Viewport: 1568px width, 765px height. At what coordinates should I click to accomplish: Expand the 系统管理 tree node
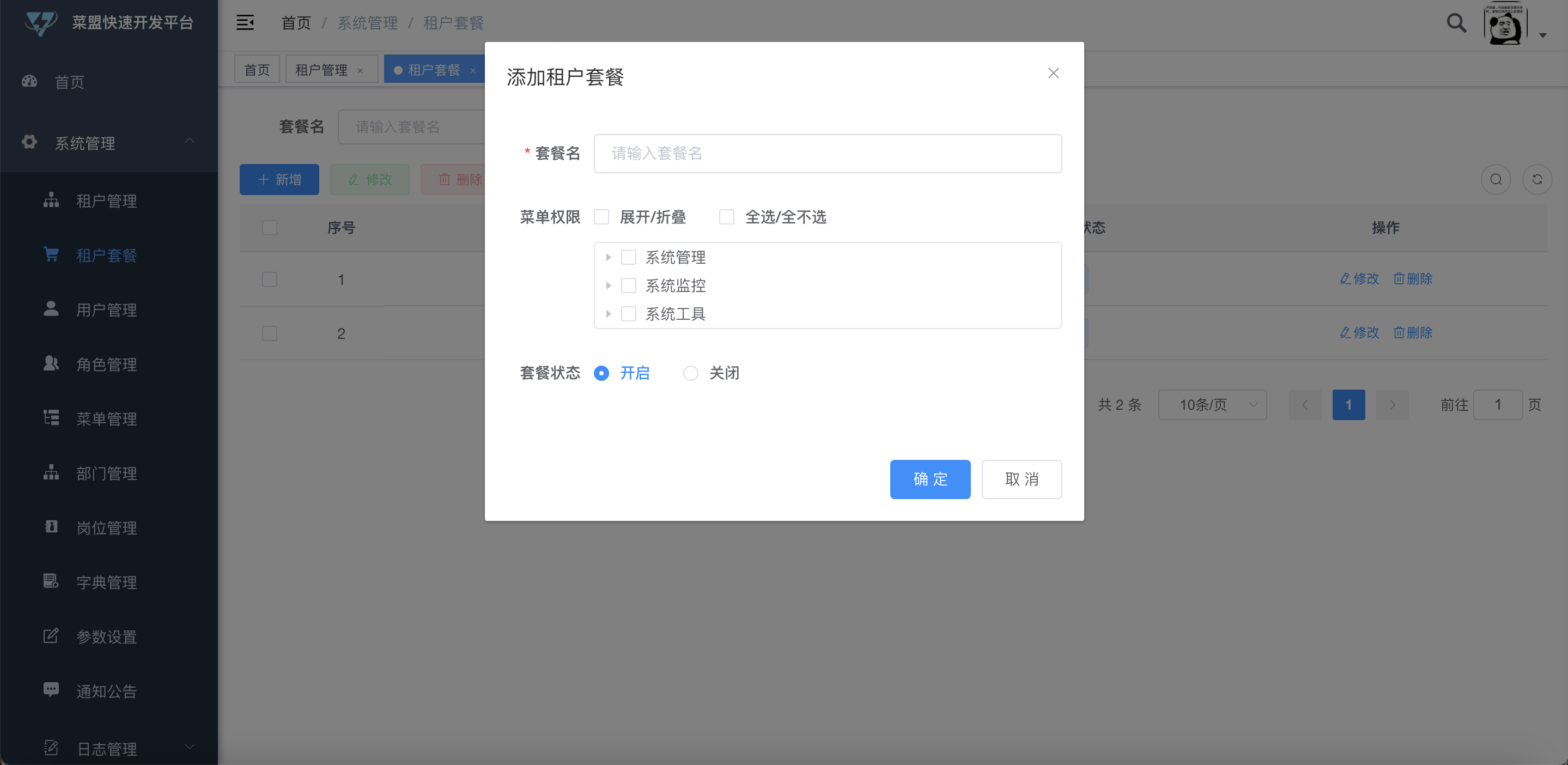point(608,257)
